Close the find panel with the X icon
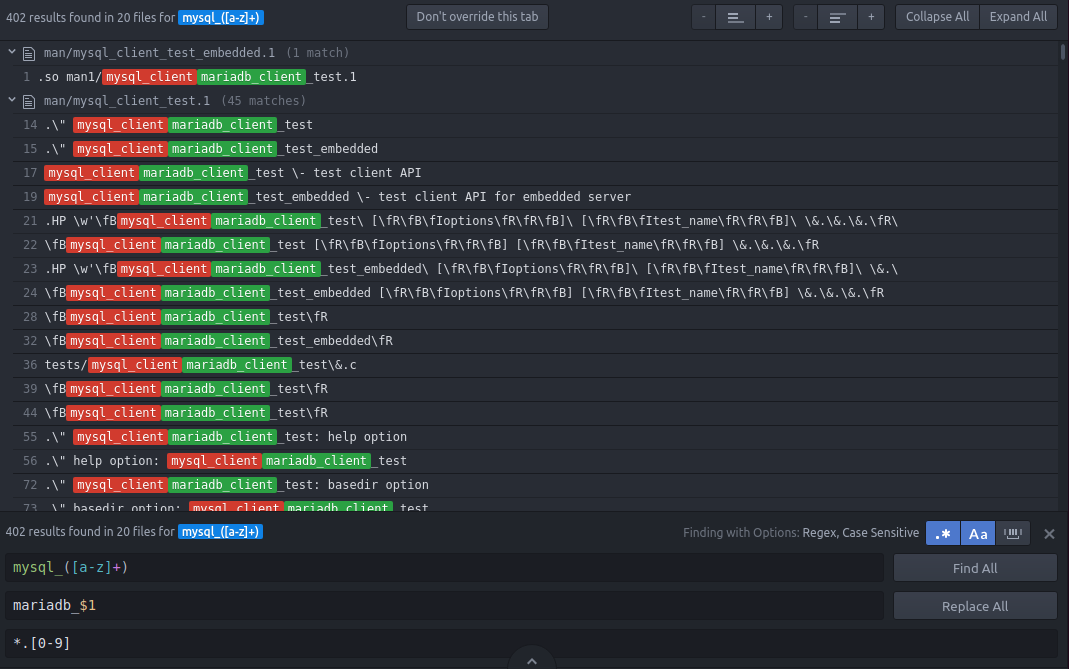 coord(1049,534)
